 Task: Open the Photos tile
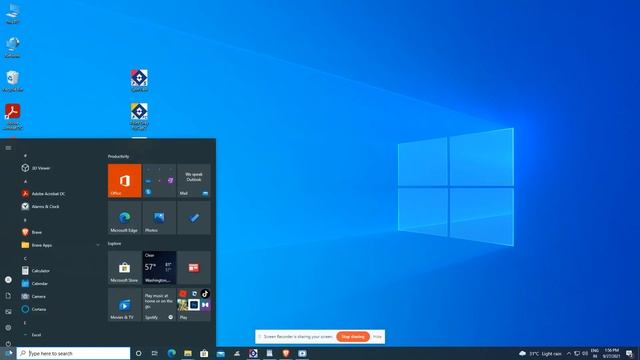(159, 218)
